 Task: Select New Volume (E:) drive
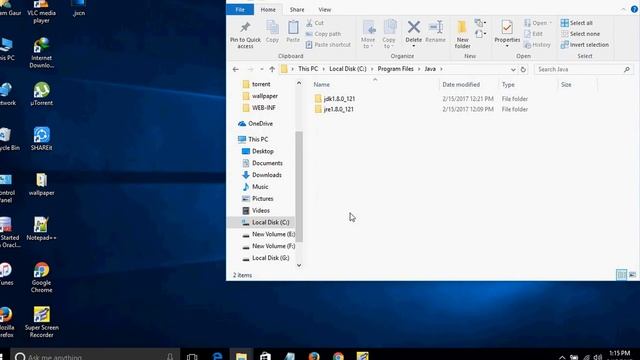click(273, 234)
